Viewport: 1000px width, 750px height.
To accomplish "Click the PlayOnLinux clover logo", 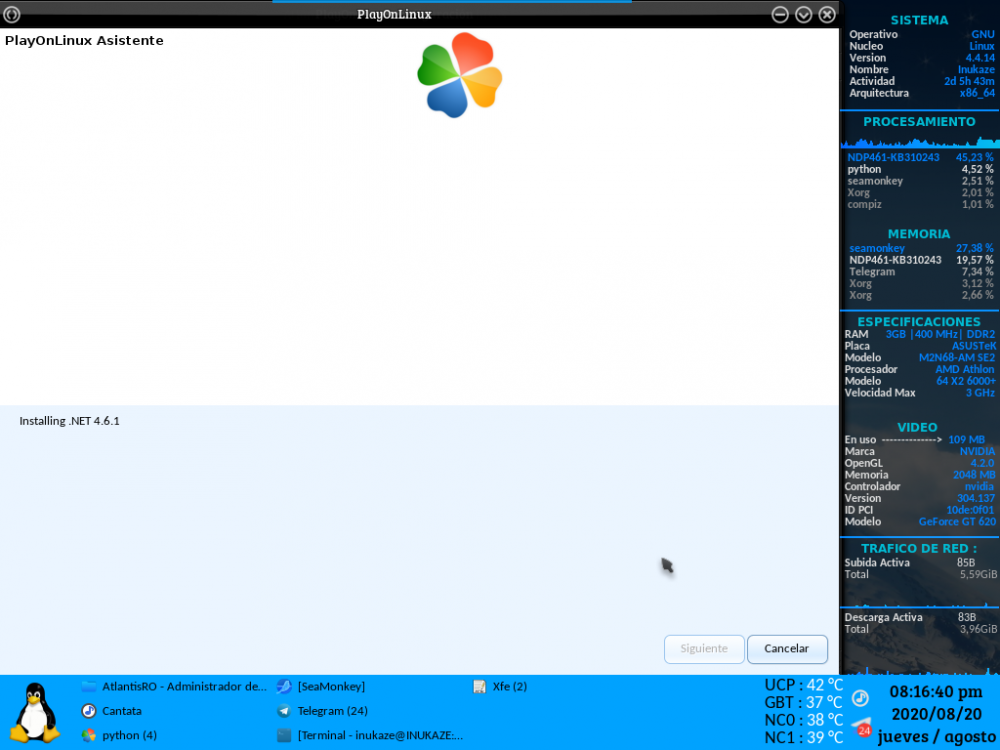I will (459, 75).
